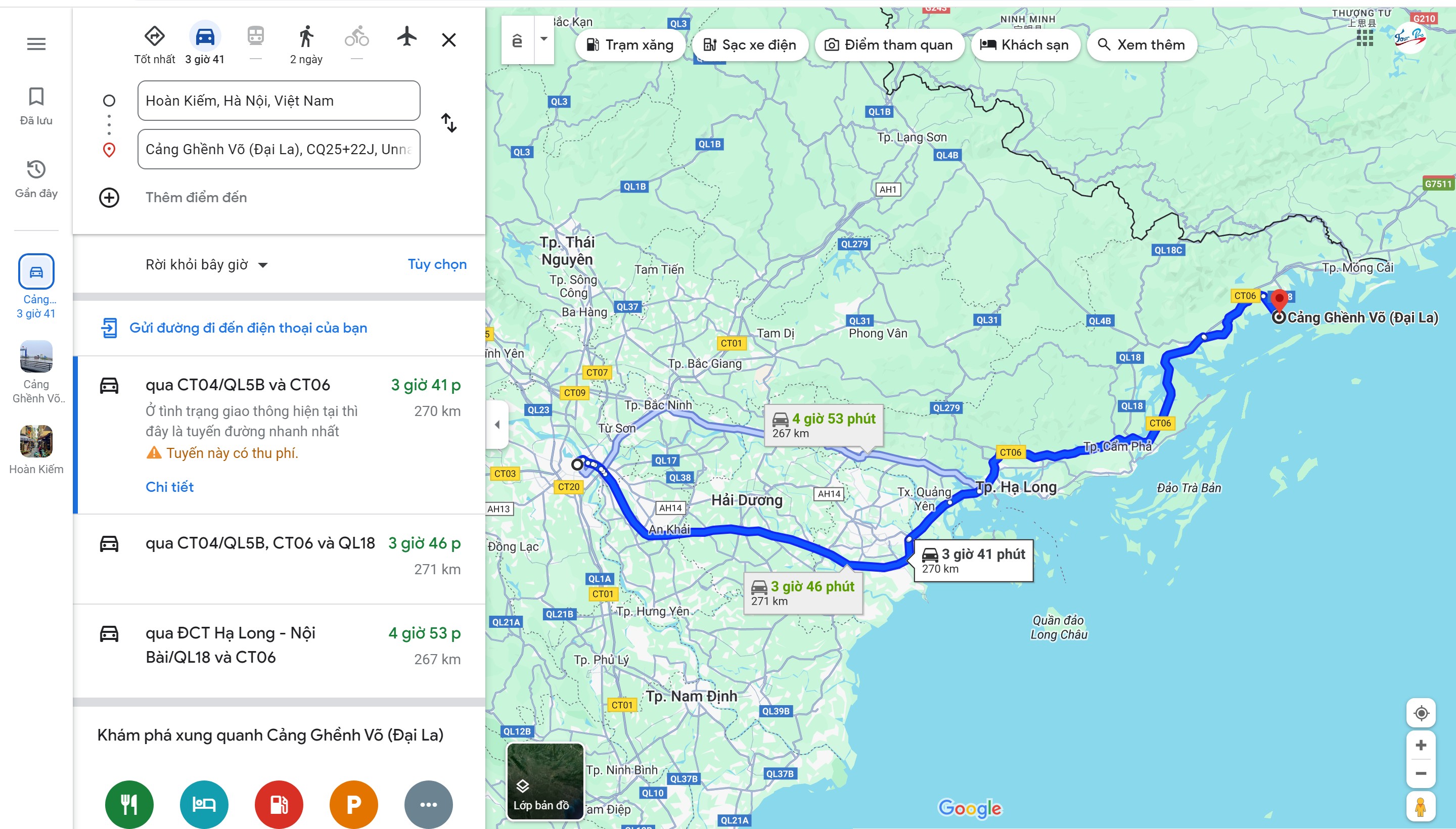Find parking near Cảng Ghềnh Võ

[353, 805]
